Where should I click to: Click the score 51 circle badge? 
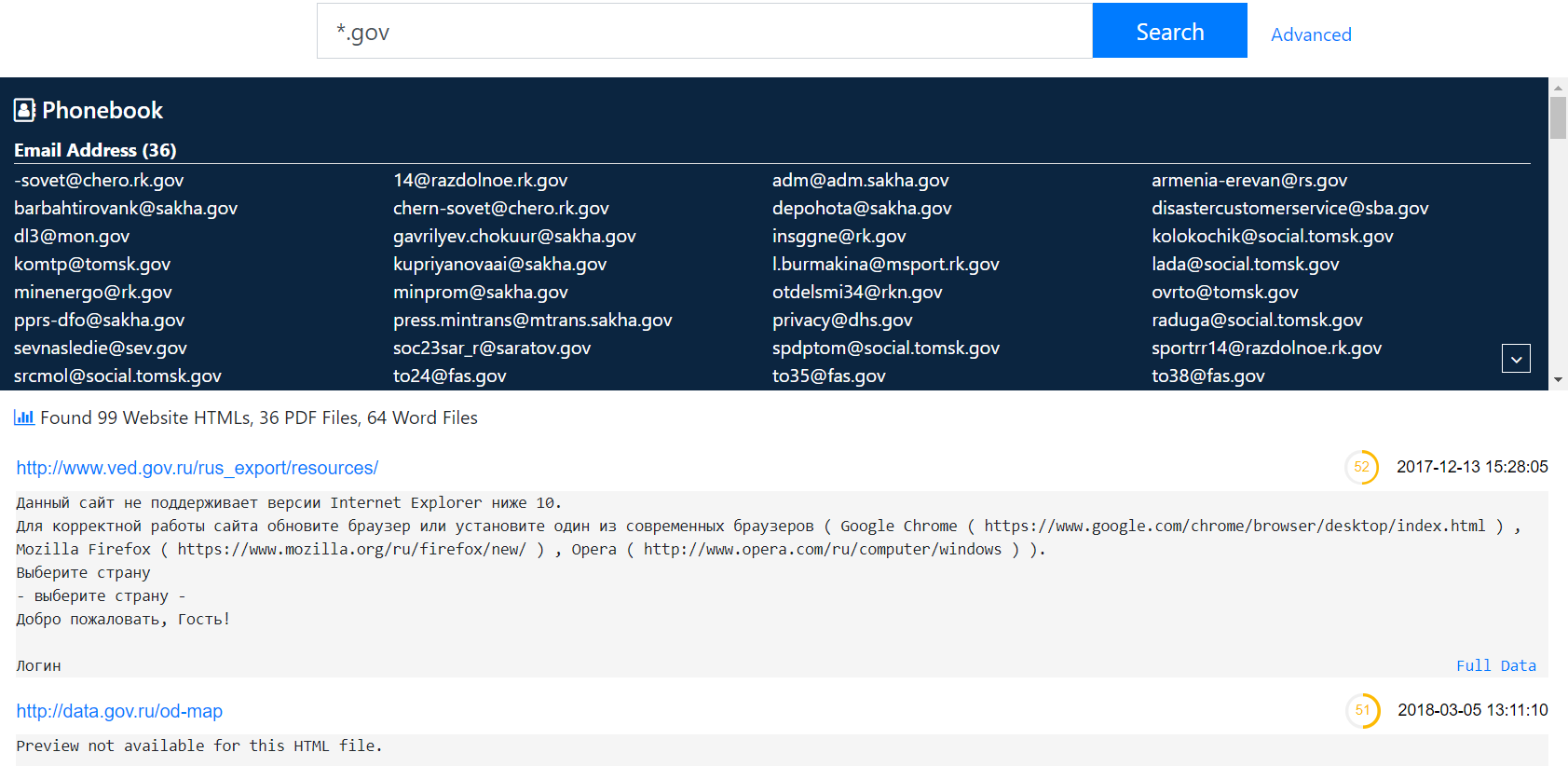click(x=1362, y=710)
